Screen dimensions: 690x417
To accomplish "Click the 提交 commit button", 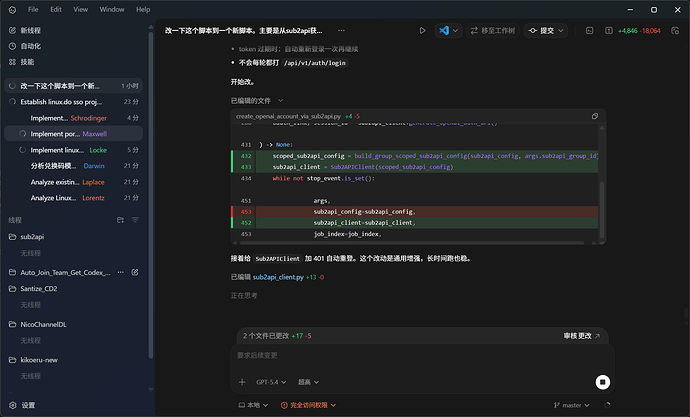I will pyautogui.click(x=540, y=30).
